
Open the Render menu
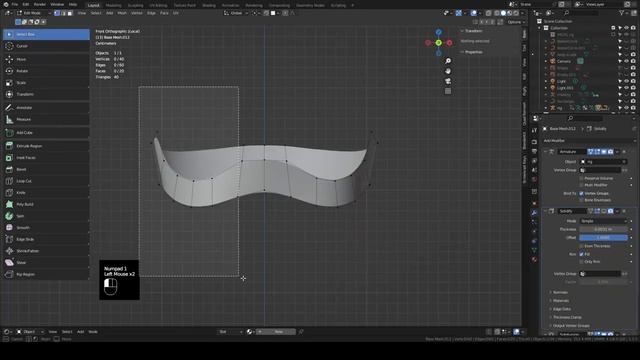(40, 4)
